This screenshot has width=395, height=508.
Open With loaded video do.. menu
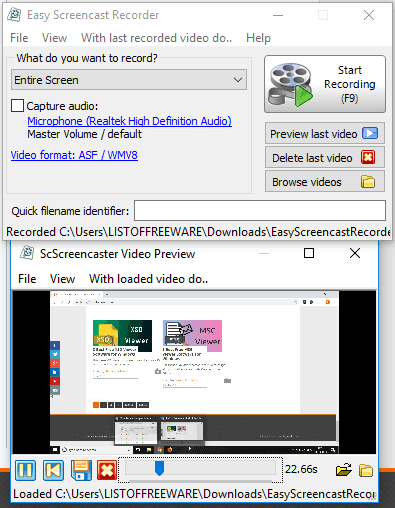148,279
